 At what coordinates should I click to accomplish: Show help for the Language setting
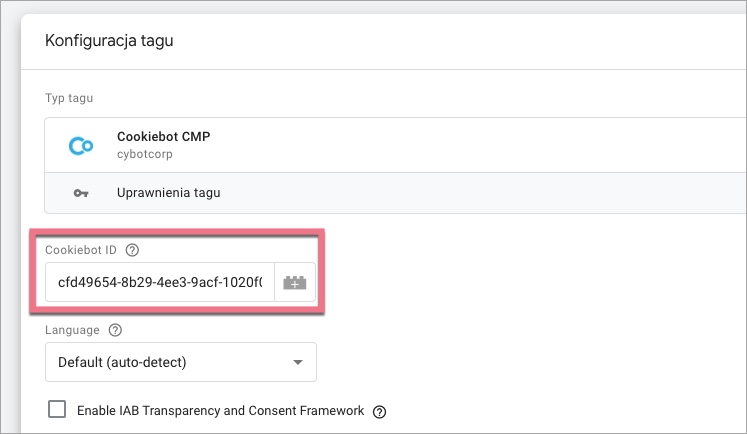(x=114, y=329)
